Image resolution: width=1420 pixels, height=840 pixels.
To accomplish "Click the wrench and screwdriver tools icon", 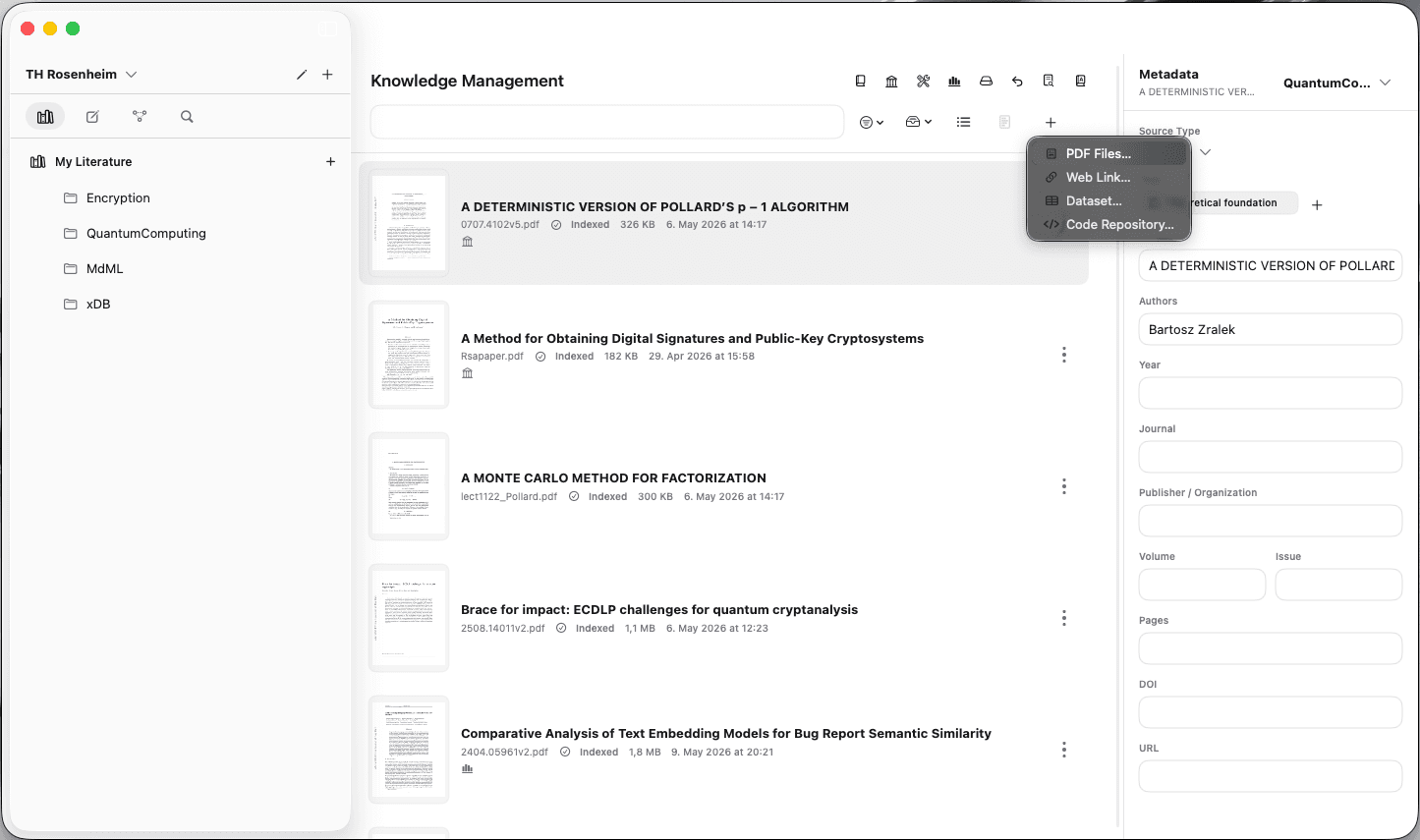I will coord(923,82).
